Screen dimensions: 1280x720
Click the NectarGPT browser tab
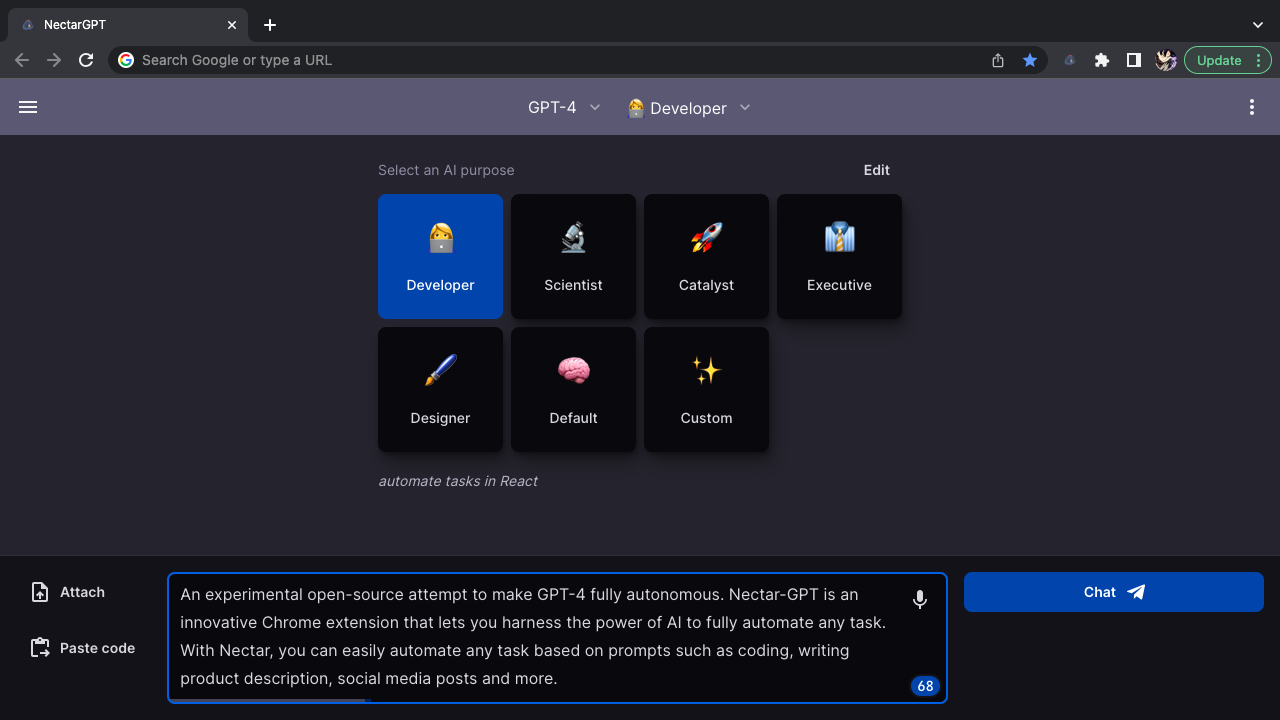(x=127, y=25)
